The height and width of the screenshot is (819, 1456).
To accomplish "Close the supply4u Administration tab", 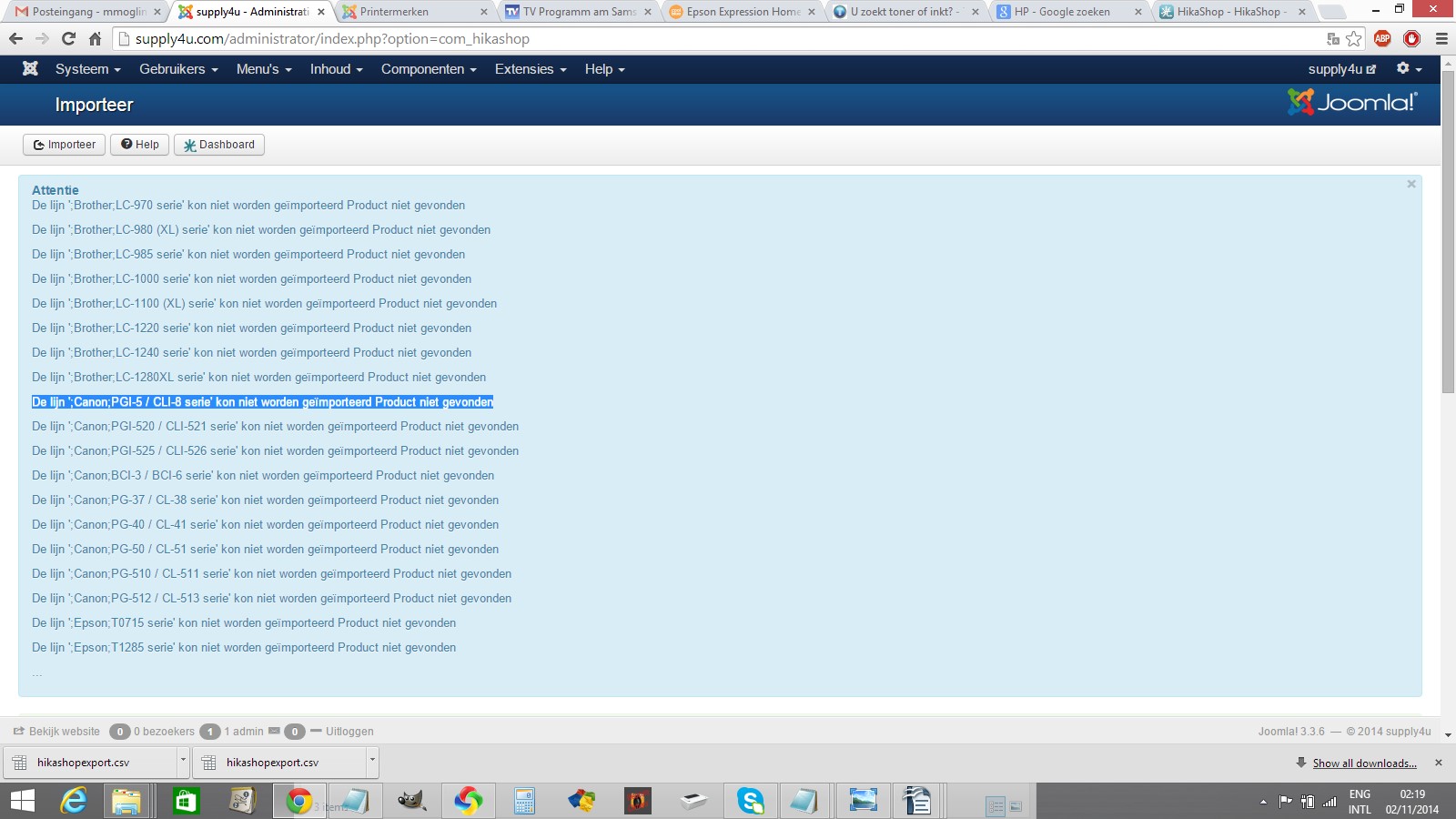I will coord(321,12).
